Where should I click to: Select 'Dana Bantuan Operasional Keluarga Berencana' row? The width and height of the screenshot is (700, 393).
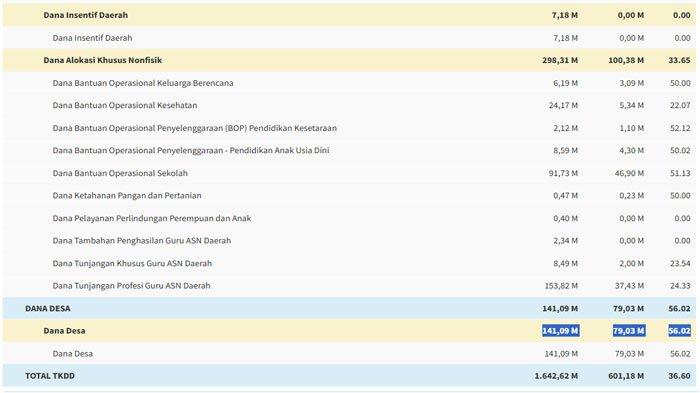click(x=349, y=83)
